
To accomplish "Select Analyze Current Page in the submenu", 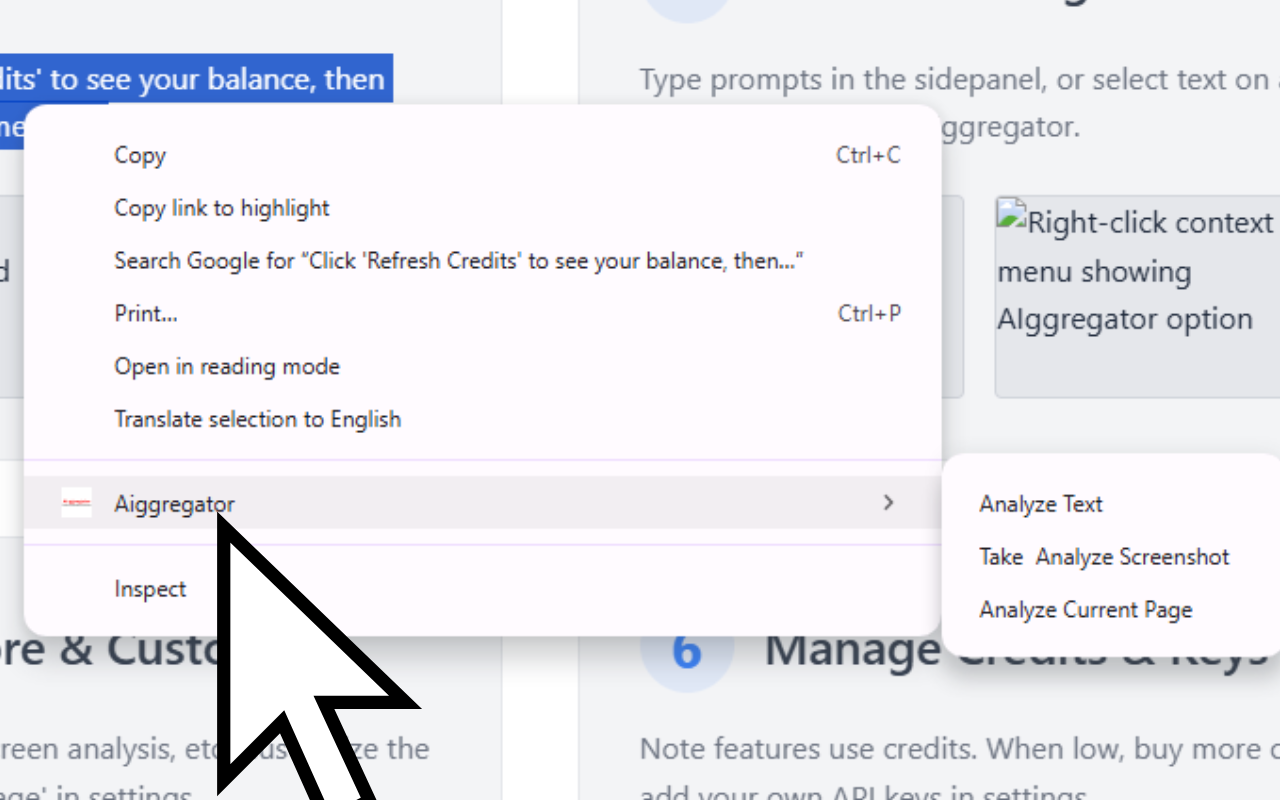I will point(1086,610).
